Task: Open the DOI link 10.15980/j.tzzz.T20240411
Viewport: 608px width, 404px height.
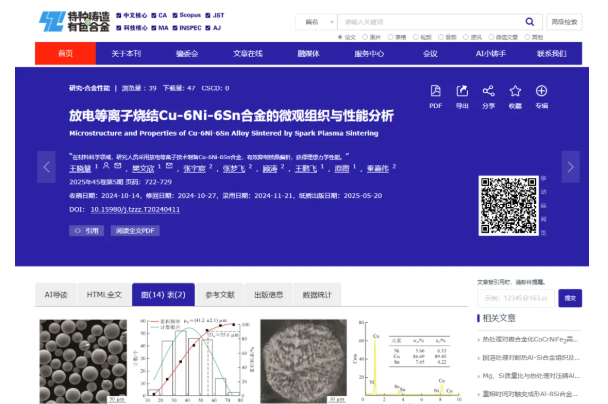Action: [x=135, y=210]
